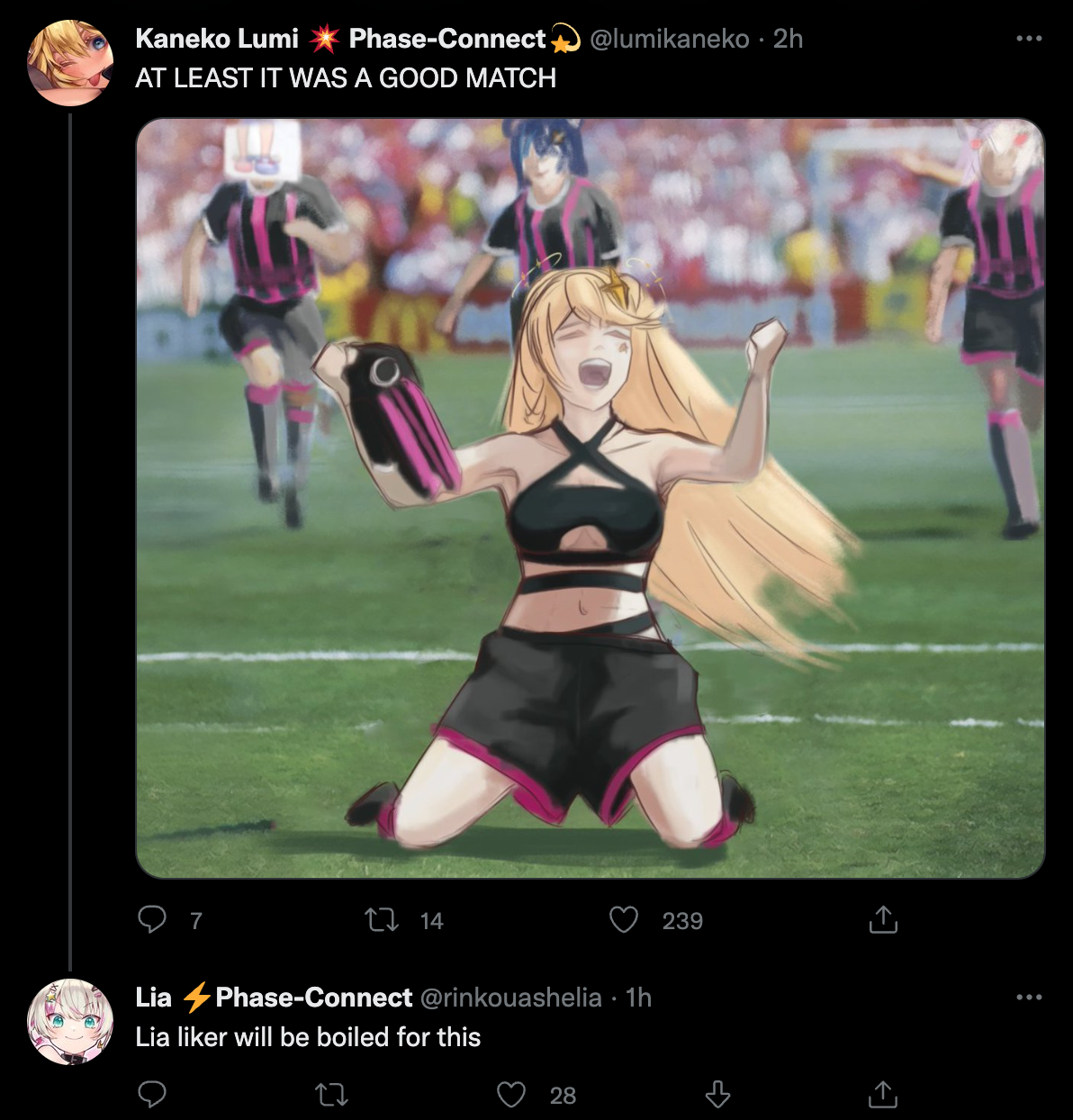Open more options on Lia's reply
The width and height of the screenshot is (1073, 1120).
click(1029, 998)
